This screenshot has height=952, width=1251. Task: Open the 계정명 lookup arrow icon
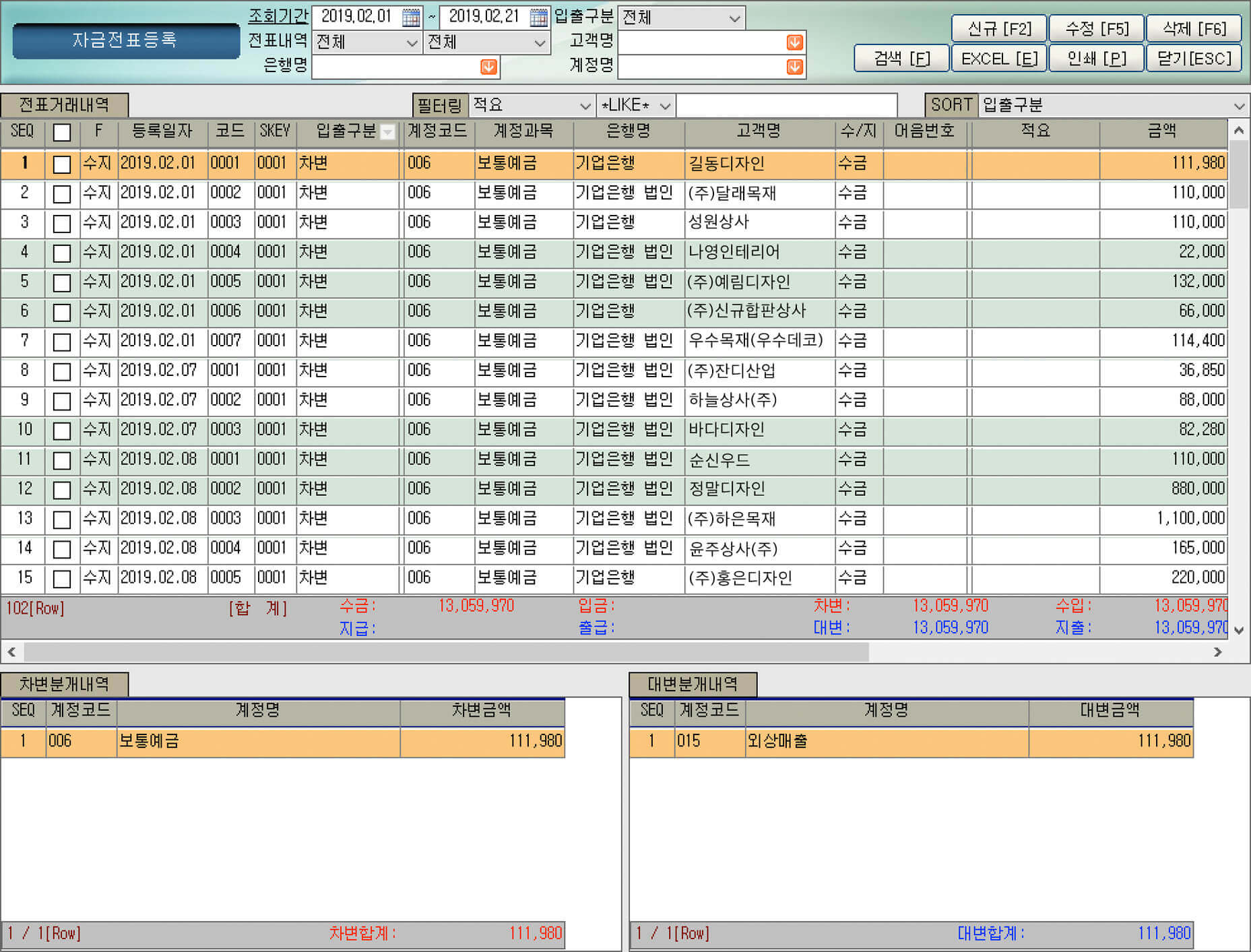click(x=795, y=67)
